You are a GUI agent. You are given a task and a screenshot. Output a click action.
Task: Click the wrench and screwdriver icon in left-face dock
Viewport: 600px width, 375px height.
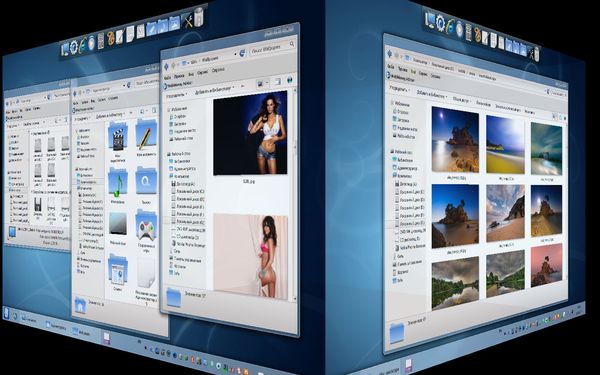188,21
